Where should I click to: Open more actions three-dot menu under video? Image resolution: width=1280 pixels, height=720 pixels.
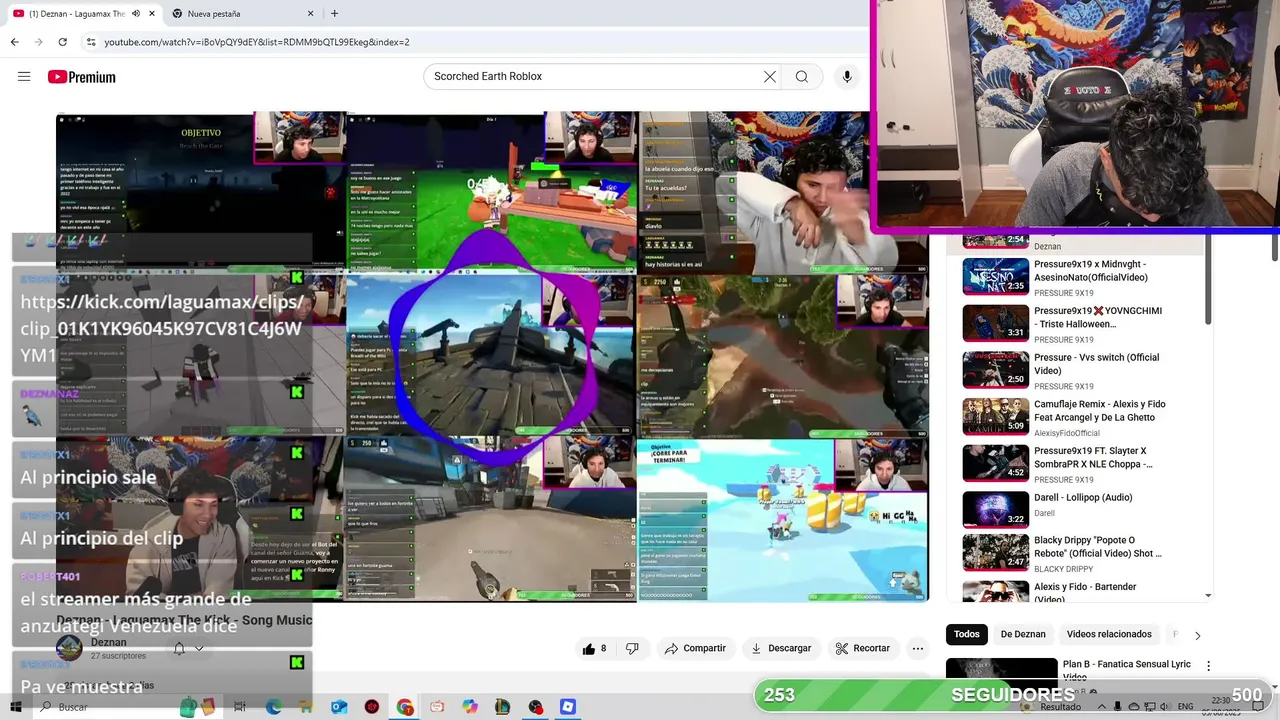pyautogui.click(x=918, y=648)
